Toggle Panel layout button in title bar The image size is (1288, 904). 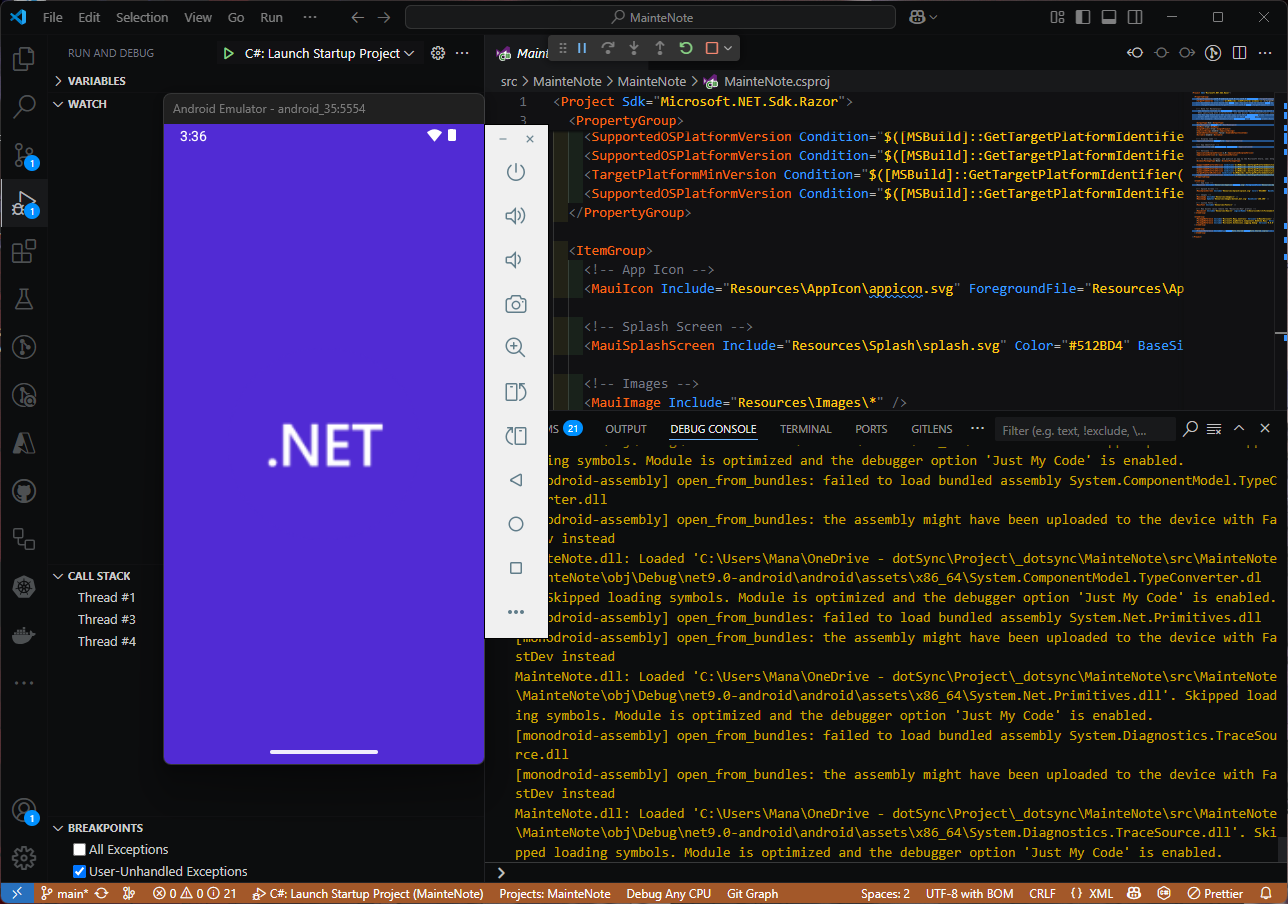coord(1108,17)
